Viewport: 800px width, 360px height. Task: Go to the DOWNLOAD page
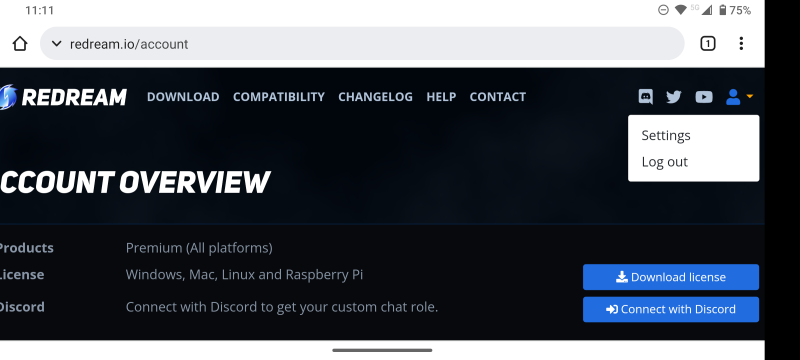[183, 97]
